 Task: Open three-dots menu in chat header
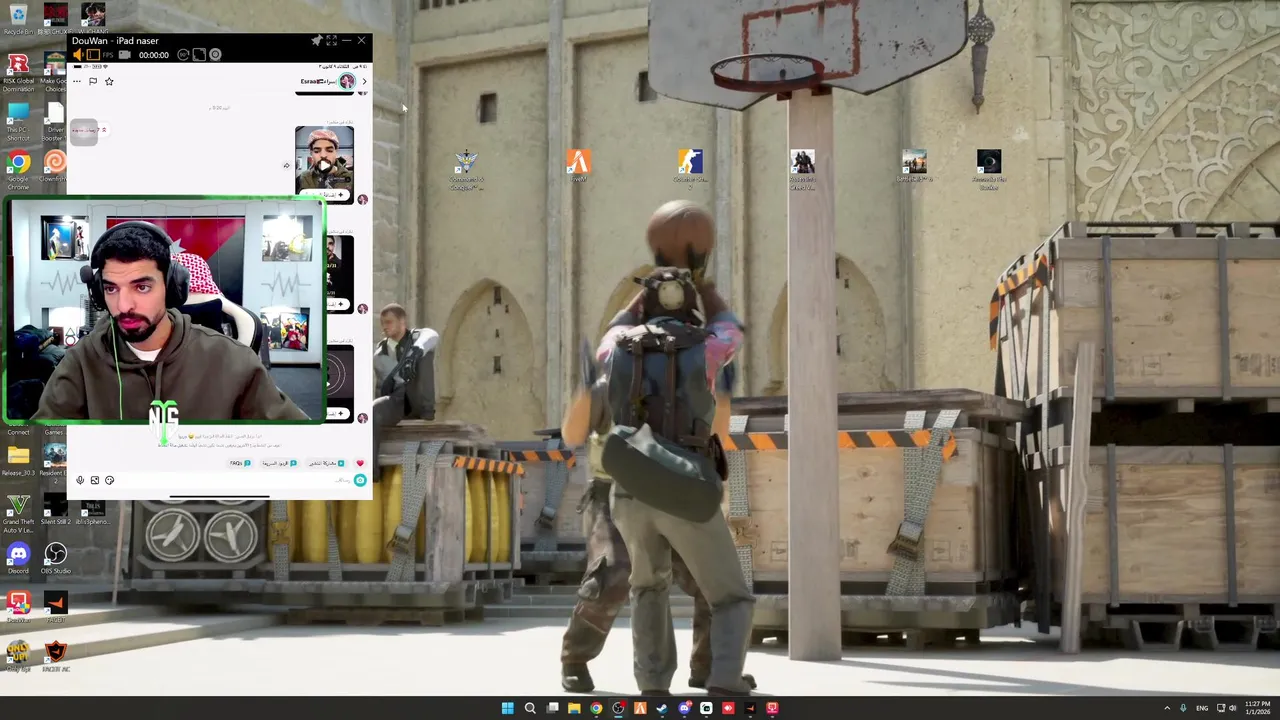pyautogui.click(x=77, y=82)
